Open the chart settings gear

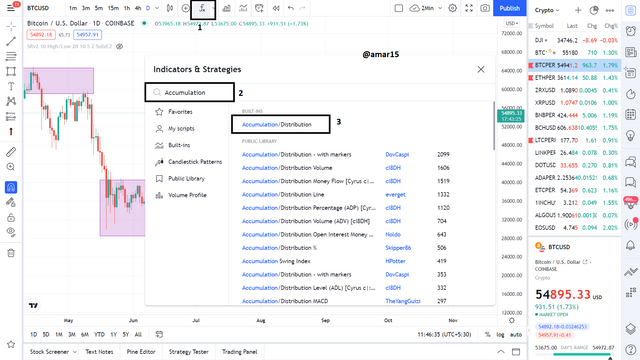tap(452, 8)
